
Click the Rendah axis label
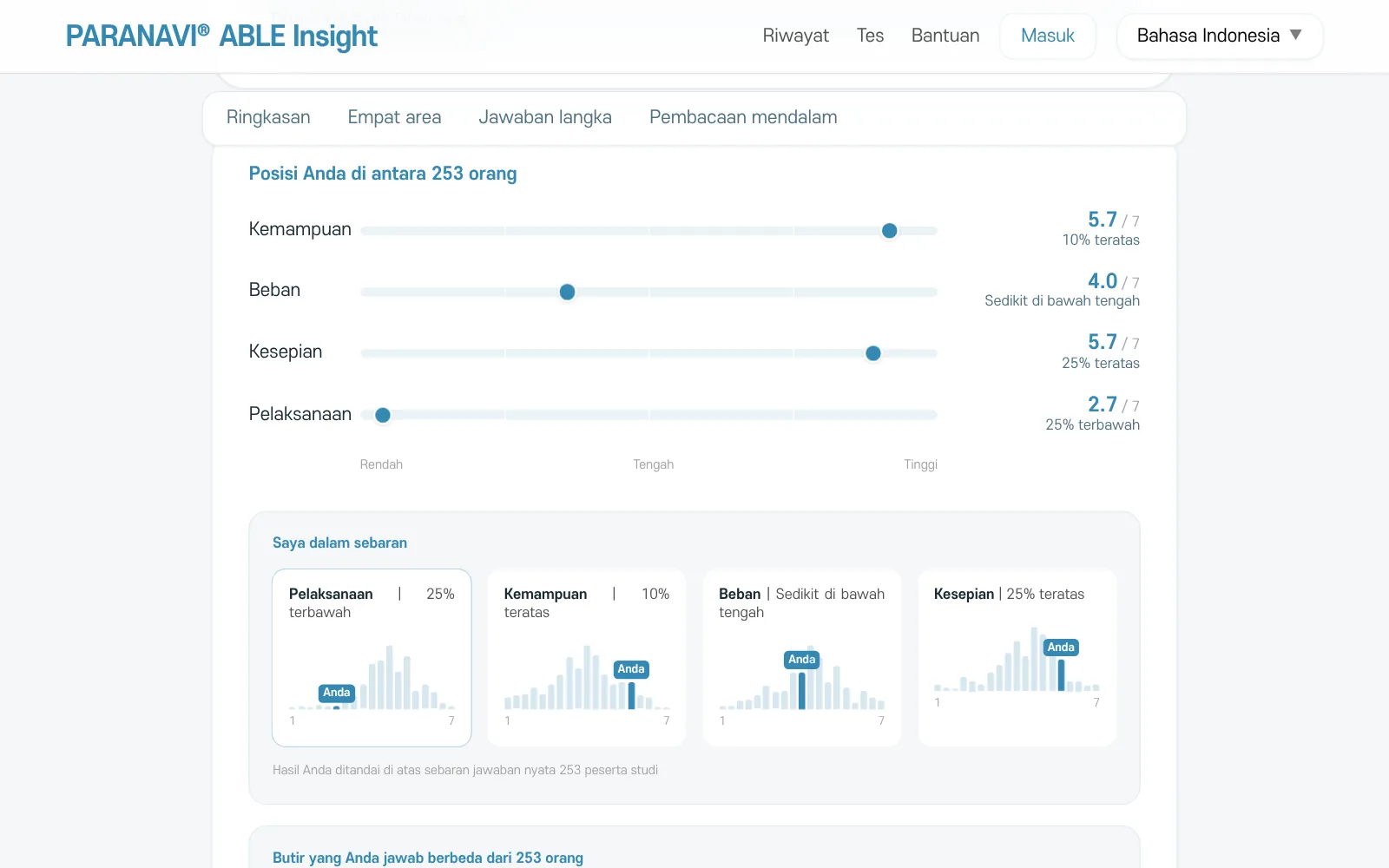pos(381,464)
